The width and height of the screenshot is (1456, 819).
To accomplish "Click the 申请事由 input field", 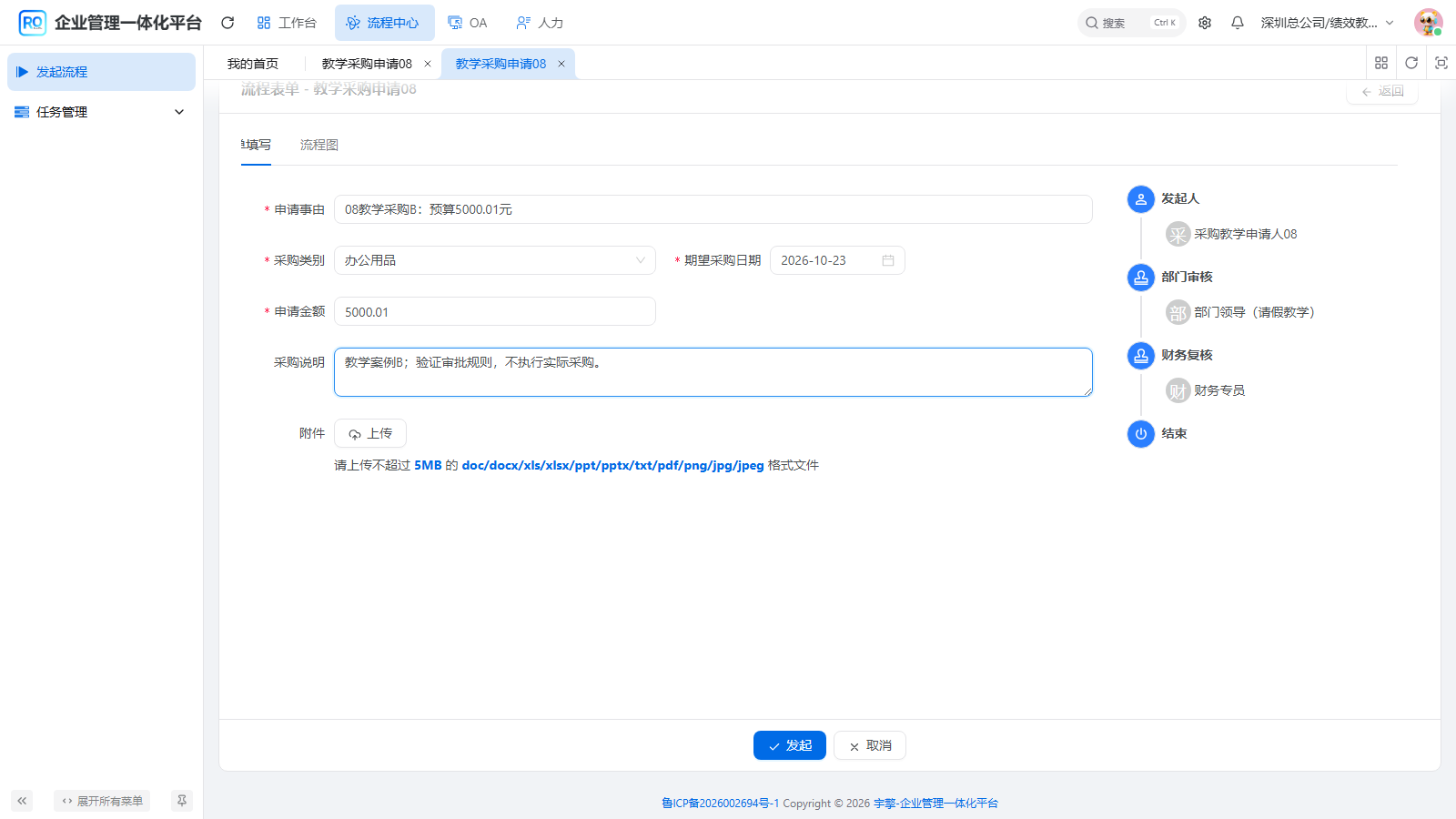I will 713,209.
